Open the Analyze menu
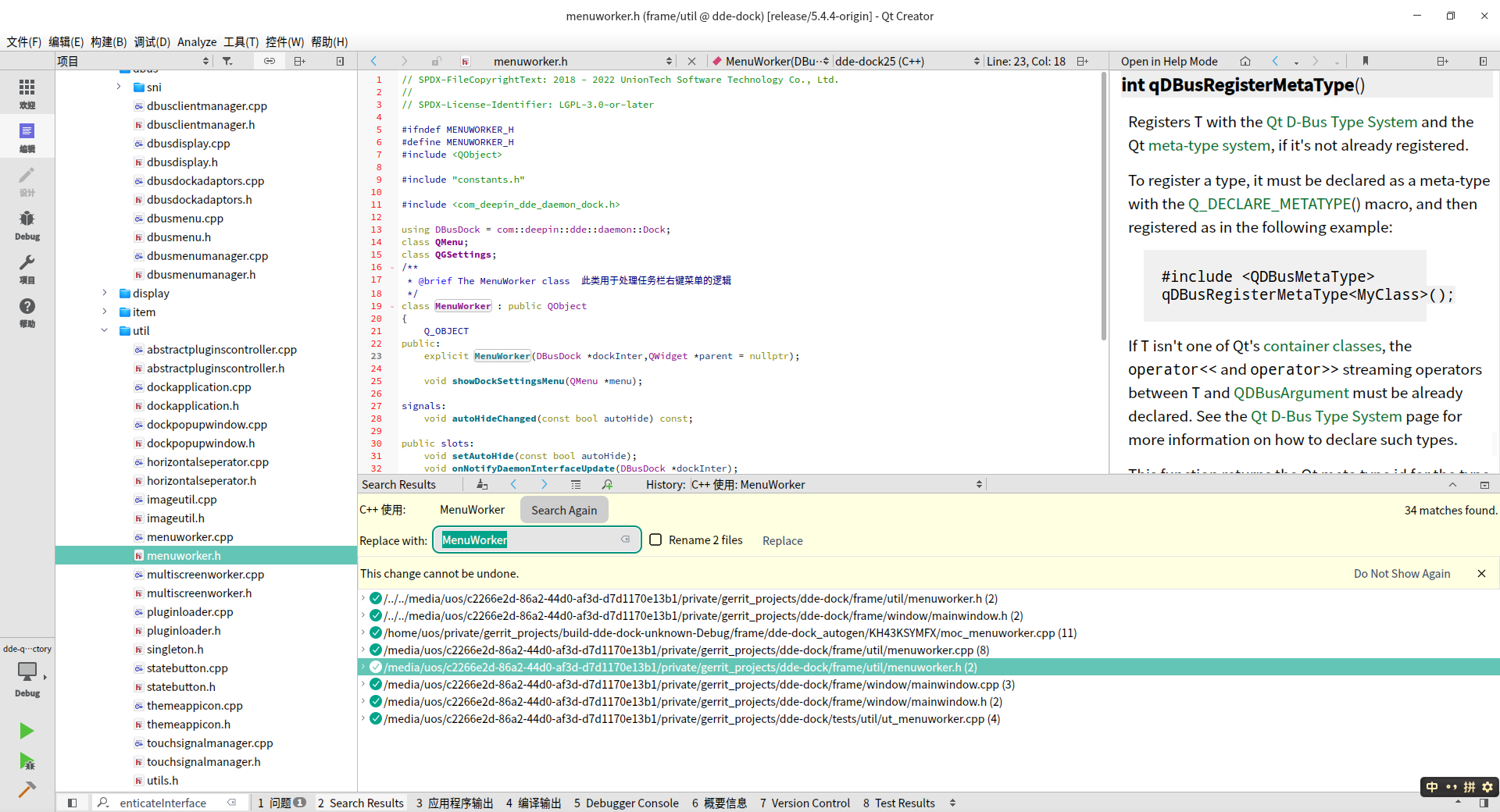Viewport: 1500px width, 812px height. point(196,42)
